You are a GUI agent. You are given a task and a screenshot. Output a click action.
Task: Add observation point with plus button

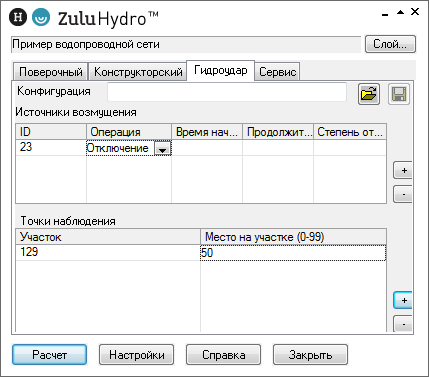pyautogui.click(x=403, y=300)
